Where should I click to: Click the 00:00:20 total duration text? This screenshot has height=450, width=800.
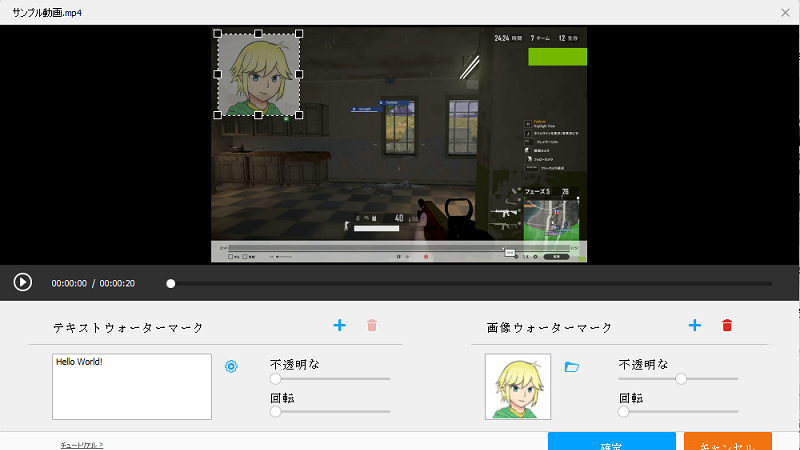coord(117,283)
